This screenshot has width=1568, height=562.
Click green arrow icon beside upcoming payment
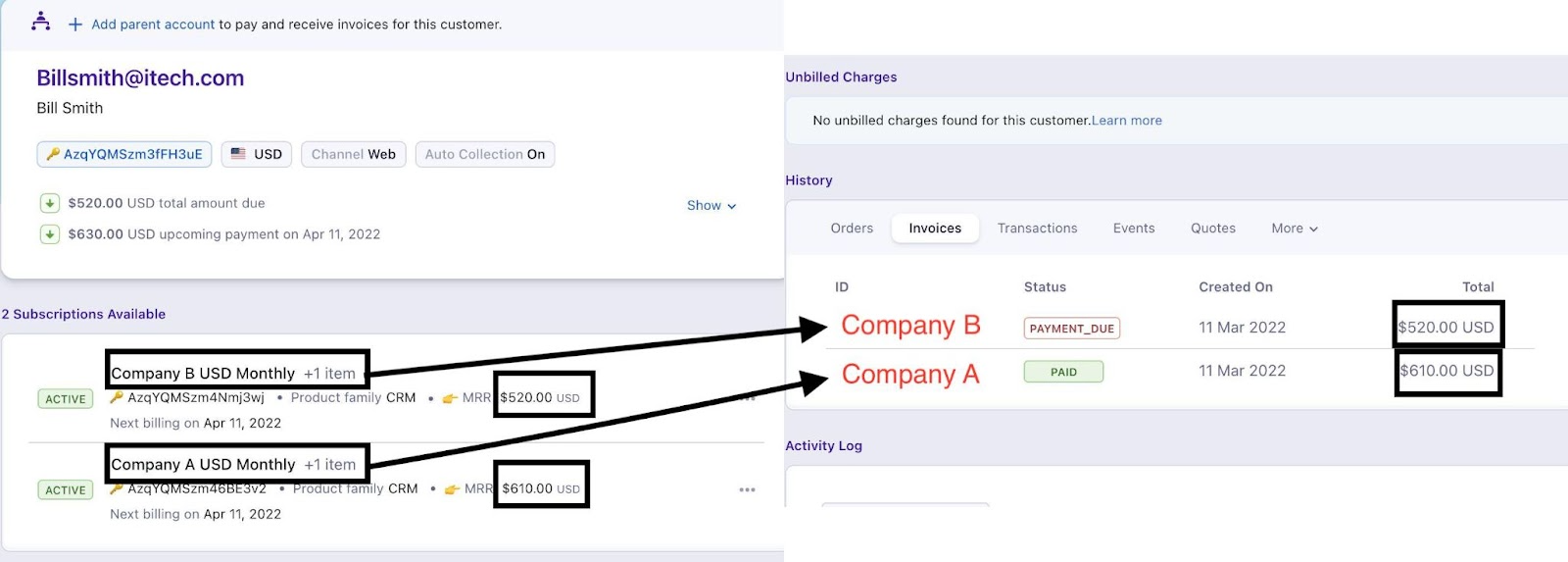49,234
